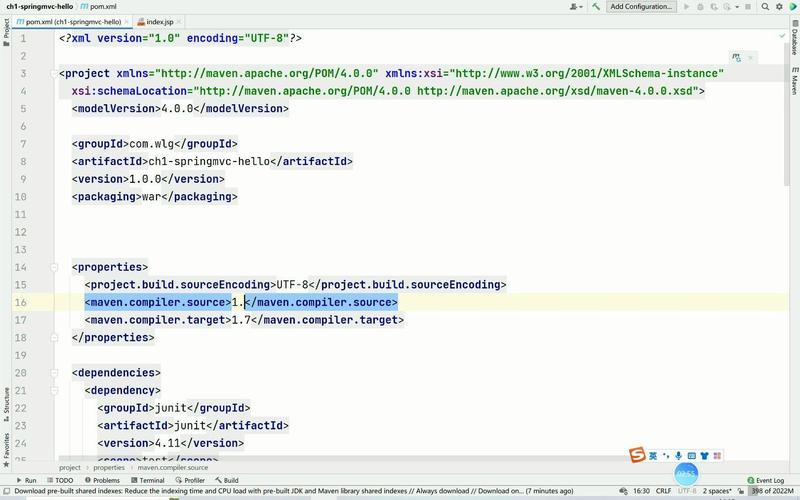This screenshot has height=500, width=800.
Task: Toggle tool window bars corner icon
Action: tap(6, 491)
